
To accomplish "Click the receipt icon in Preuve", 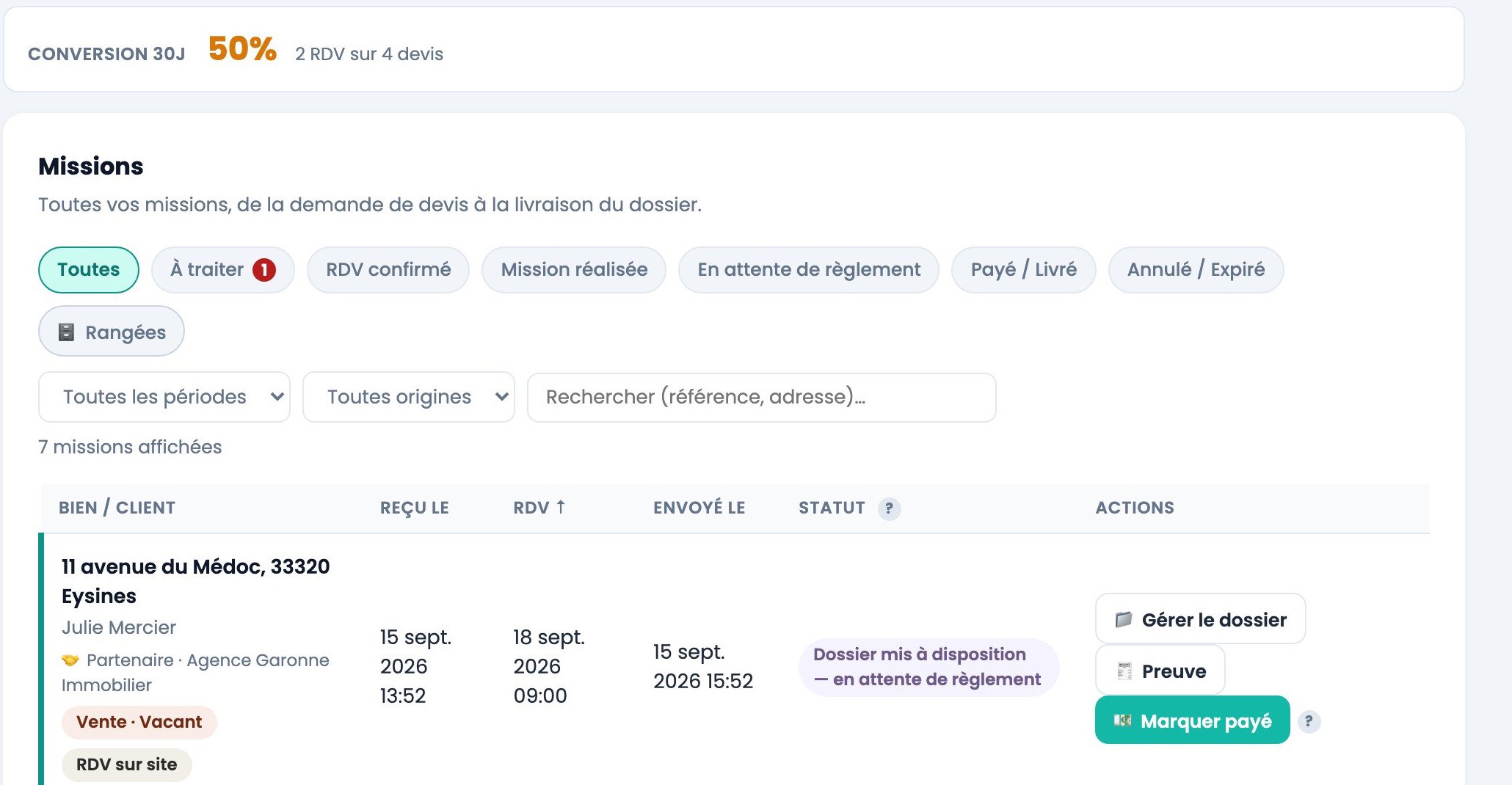I will (x=1124, y=671).
